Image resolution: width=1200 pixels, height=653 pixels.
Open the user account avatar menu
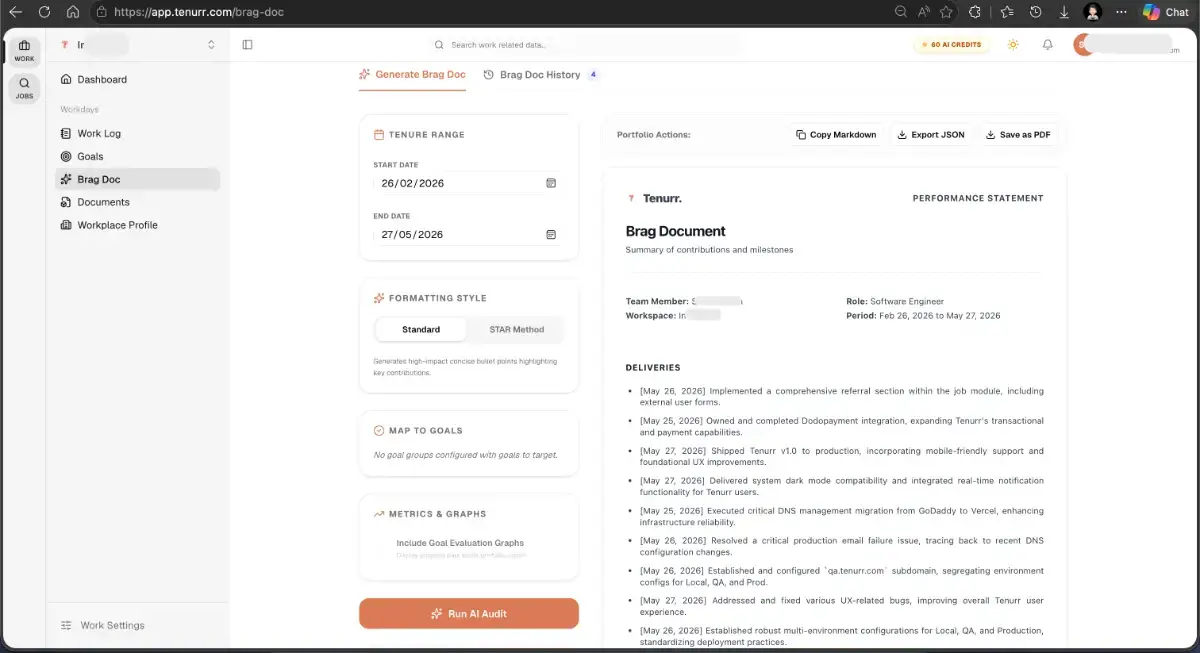pos(1084,45)
